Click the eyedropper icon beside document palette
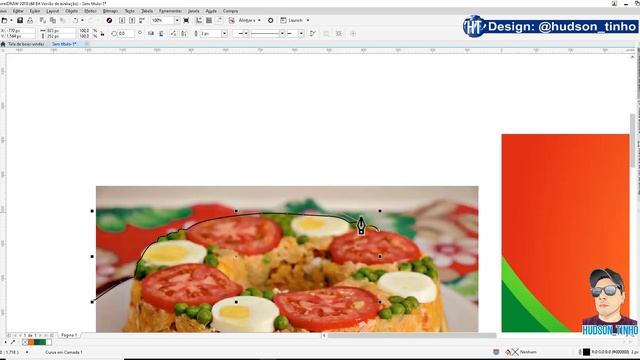Screen dimensions: 640x360 coord(13,342)
